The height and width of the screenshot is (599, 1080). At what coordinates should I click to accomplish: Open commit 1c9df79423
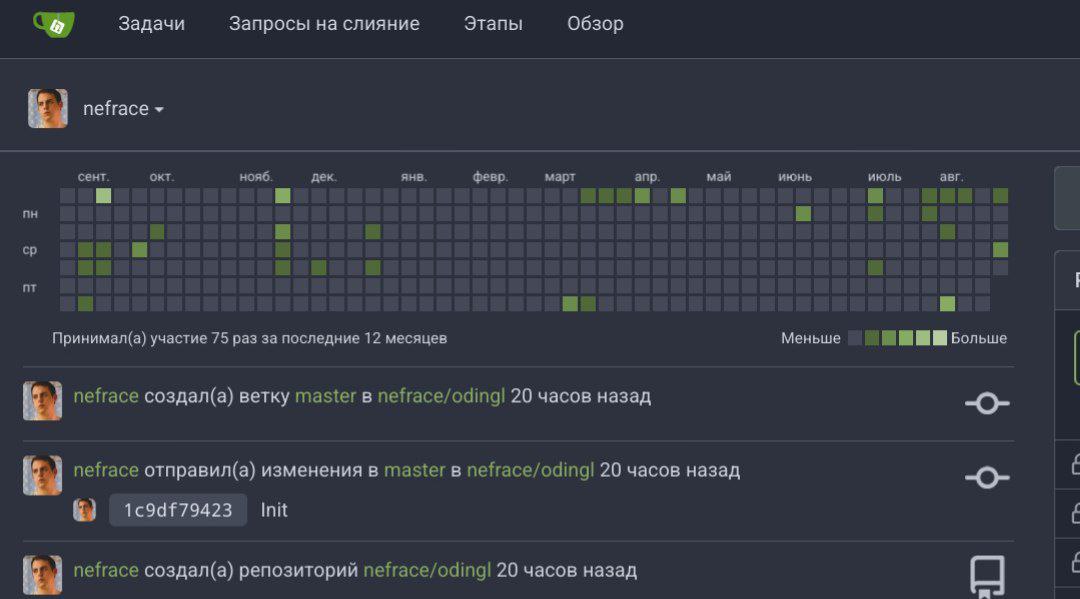[x=178, y=510]
